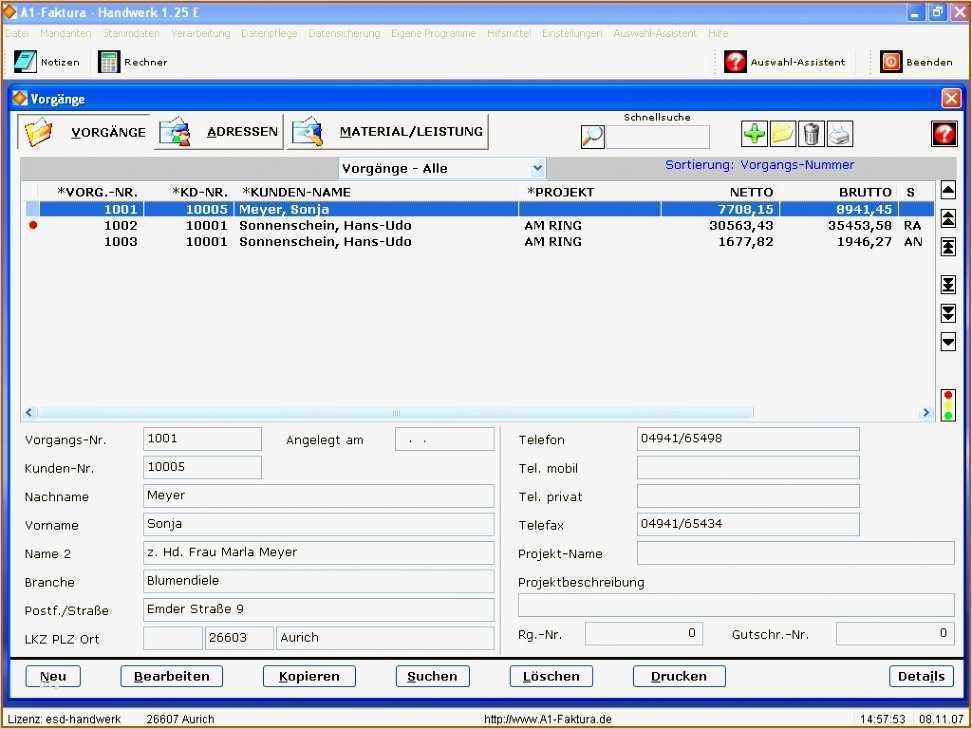The height and width of the screenshot is (729, 972).
Task: Click the traffic light status icon
Action: click(x=948, y=405)
